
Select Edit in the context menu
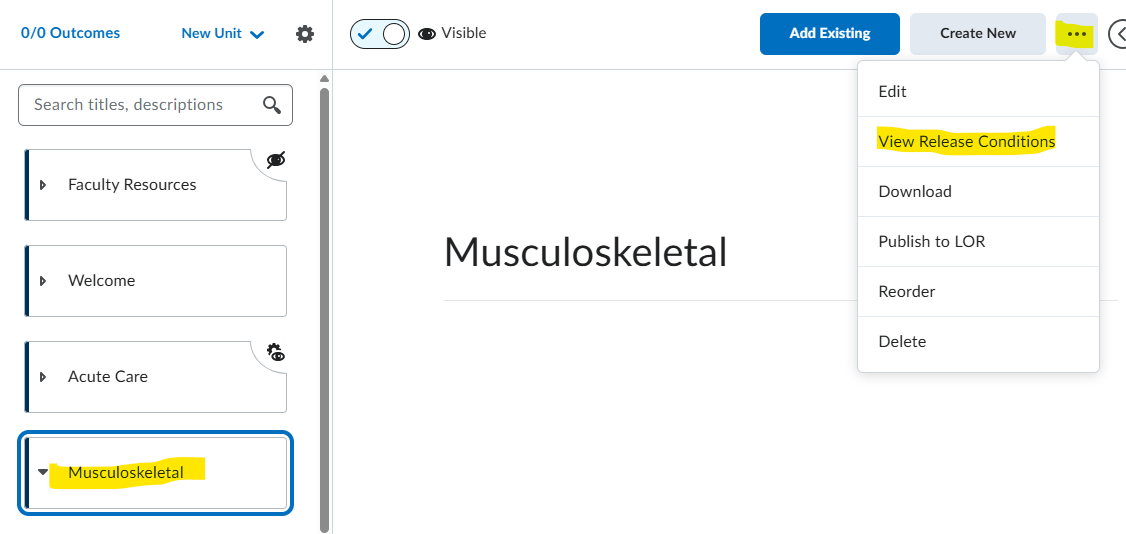point(892,91)
